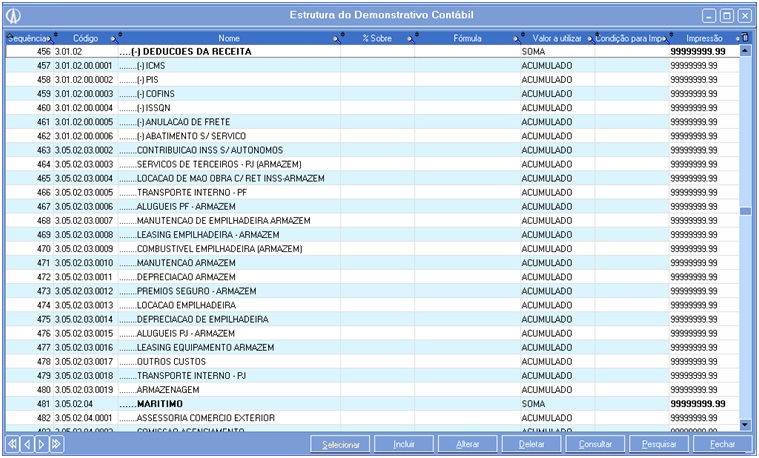Go to the previous record

[27, 443]
